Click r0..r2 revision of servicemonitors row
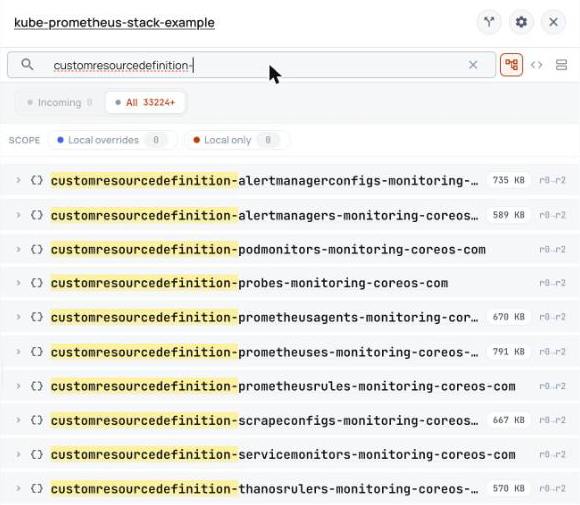Viewport: 580px width, 505px height. click(x=552, y=454)
